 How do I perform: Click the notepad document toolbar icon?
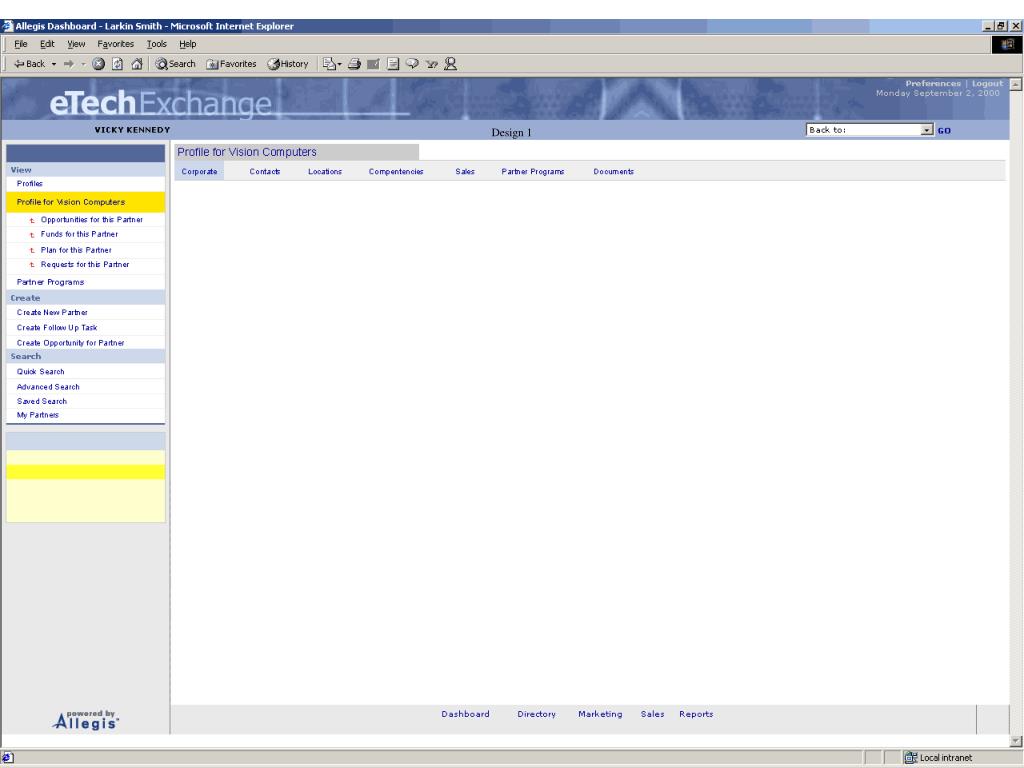point(392,64)
